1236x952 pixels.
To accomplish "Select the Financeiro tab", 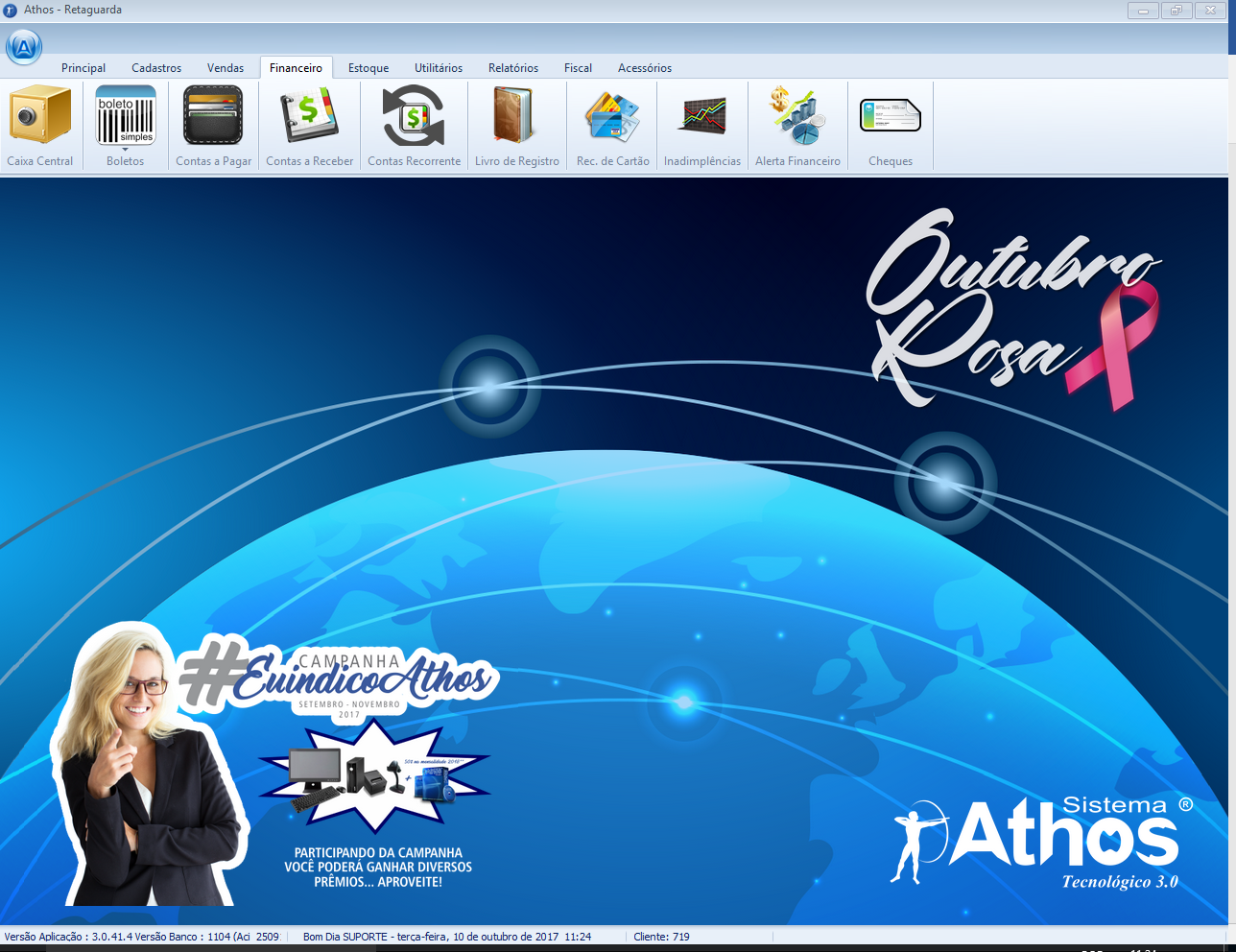I will point(297,68).
